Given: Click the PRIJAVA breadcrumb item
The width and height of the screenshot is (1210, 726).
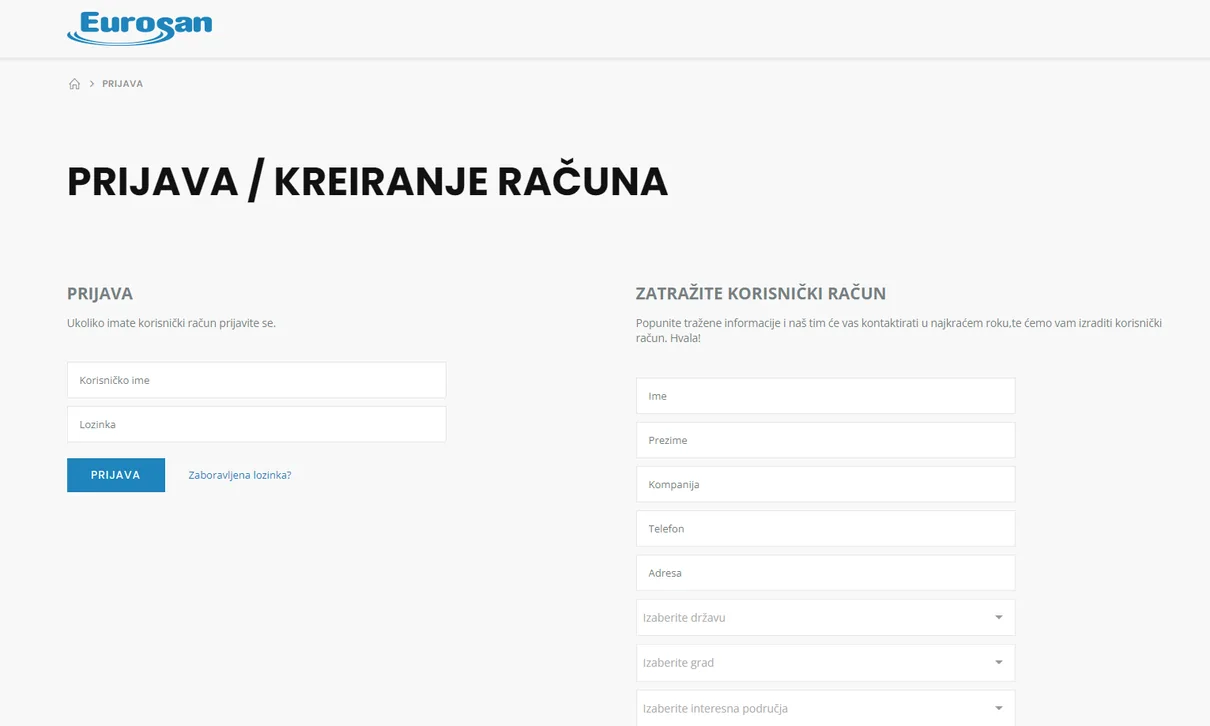Looking at the screenshot, I should pyautogui.click(x=122, y=84).
